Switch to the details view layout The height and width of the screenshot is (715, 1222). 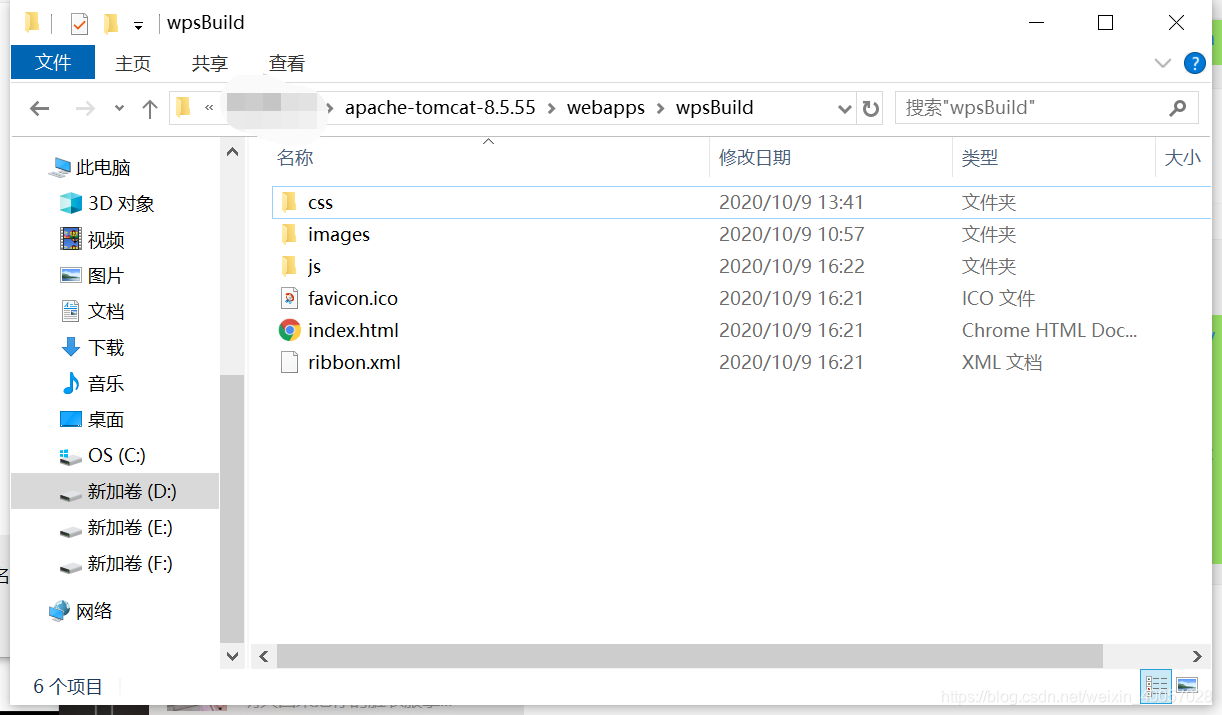click(1157, 686)
